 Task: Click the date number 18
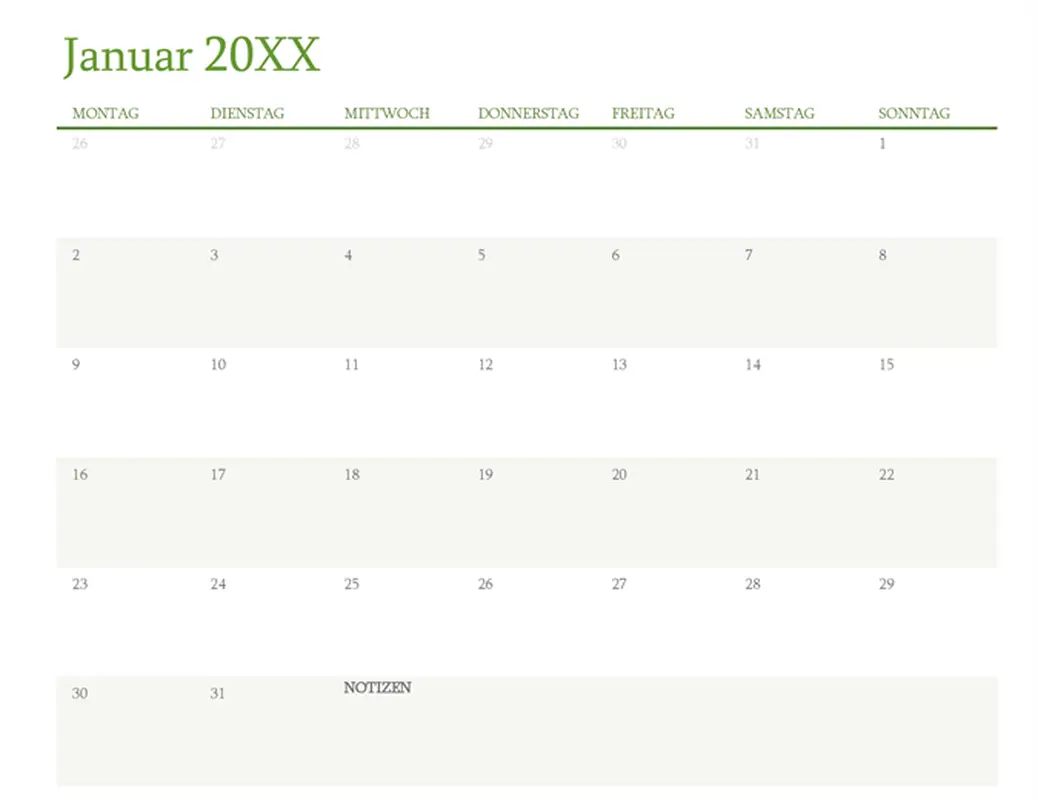352,474
